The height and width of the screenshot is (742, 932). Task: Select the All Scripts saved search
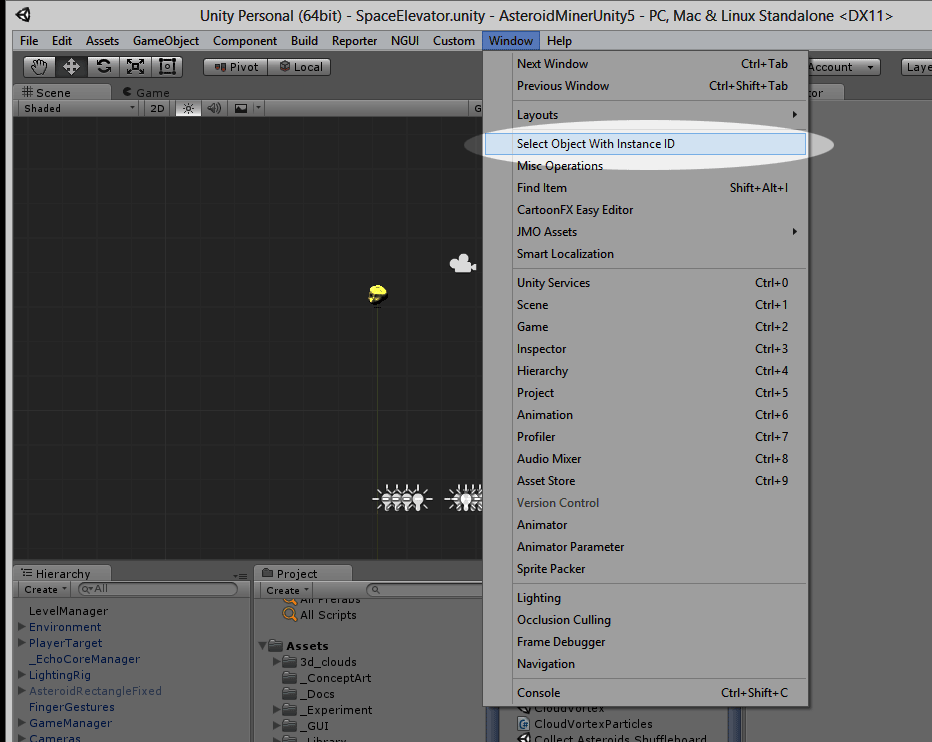click(328, 615)
